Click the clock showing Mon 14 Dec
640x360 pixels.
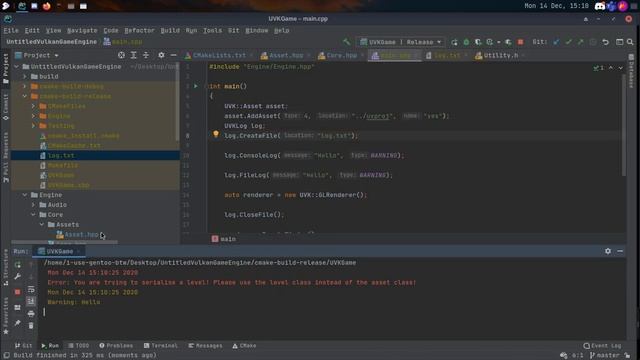556,6
